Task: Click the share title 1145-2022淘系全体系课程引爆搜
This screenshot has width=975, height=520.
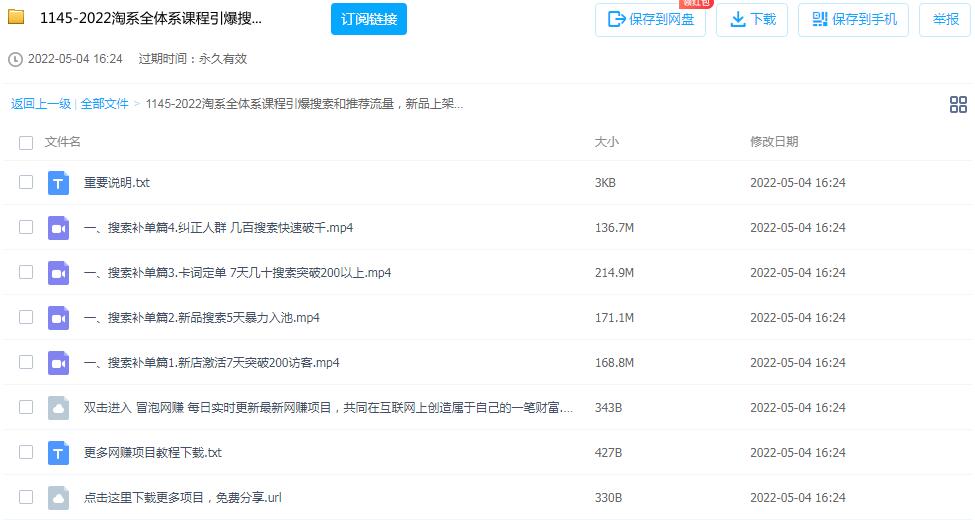Action: (150, 18)
